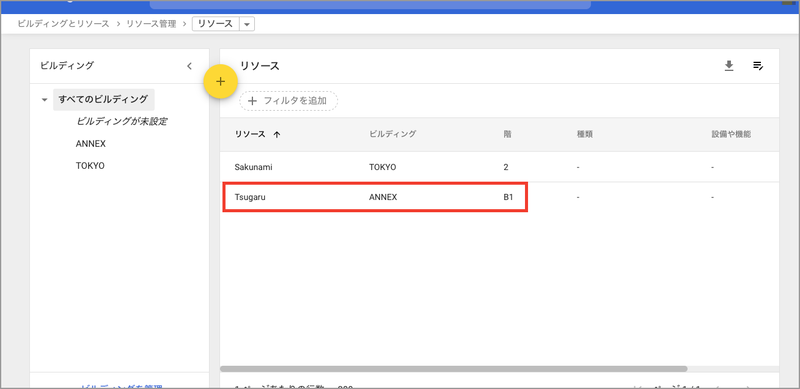Open the manage columns icon

point(758,66)
